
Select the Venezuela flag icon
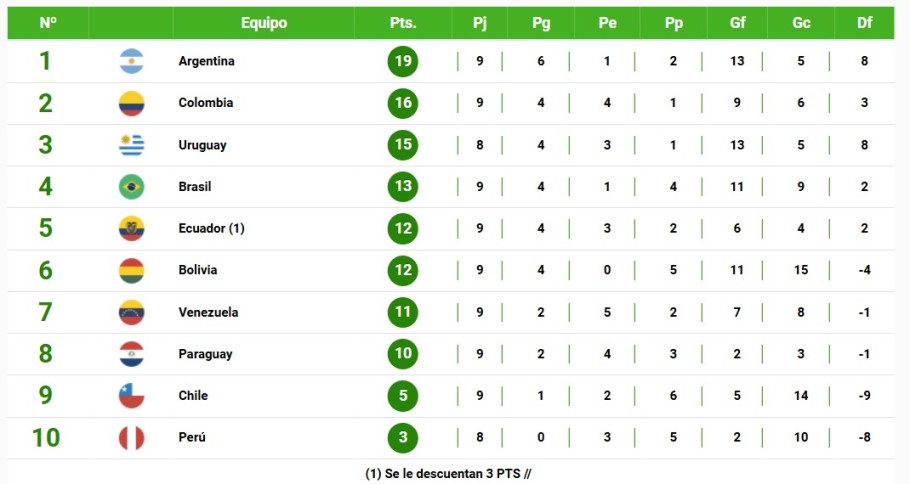click(132, 312)
